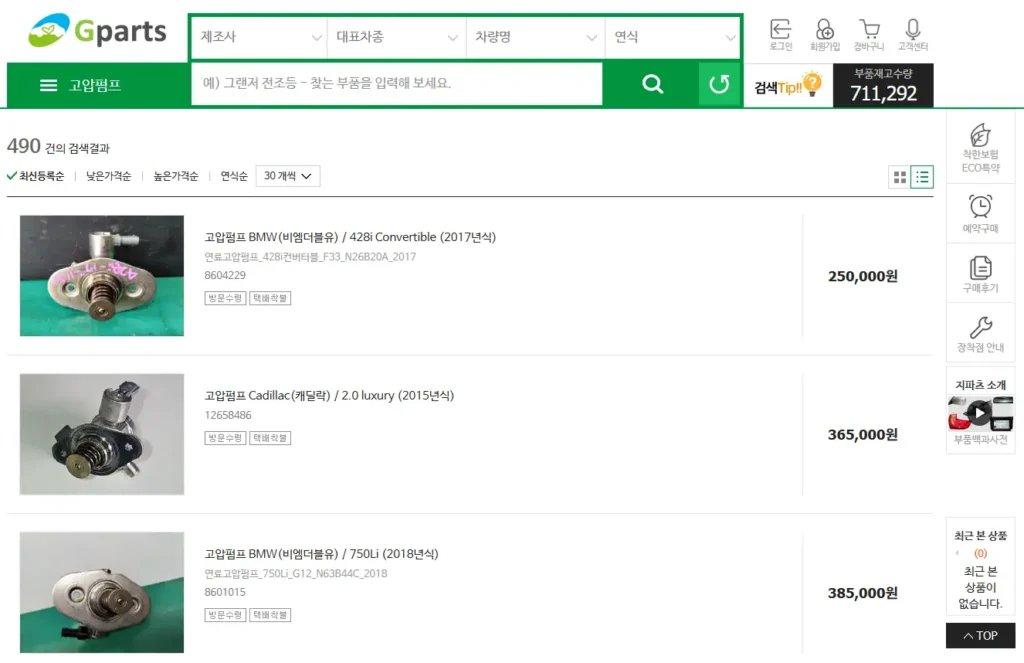This screenshot has height=663, width=1024.
Task: Expand the 차량명 vehicle name dropdown
Action: tap(535, 38)
